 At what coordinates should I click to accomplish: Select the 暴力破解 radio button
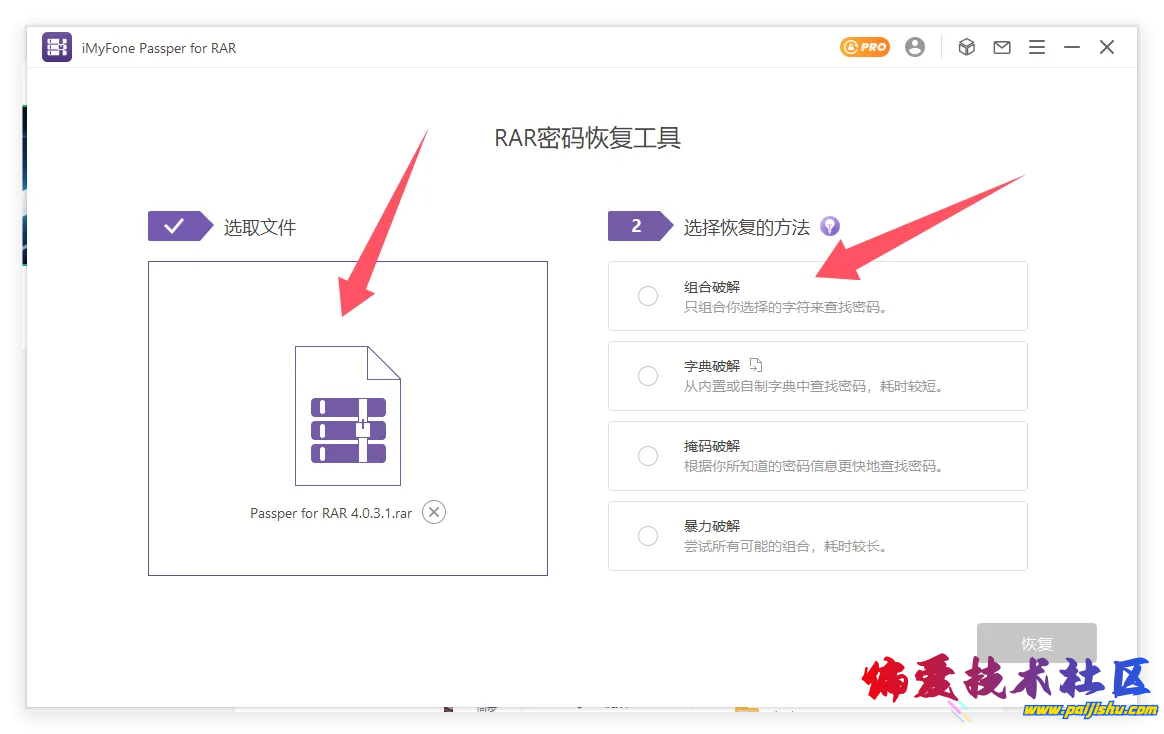(x=648, y=536)
